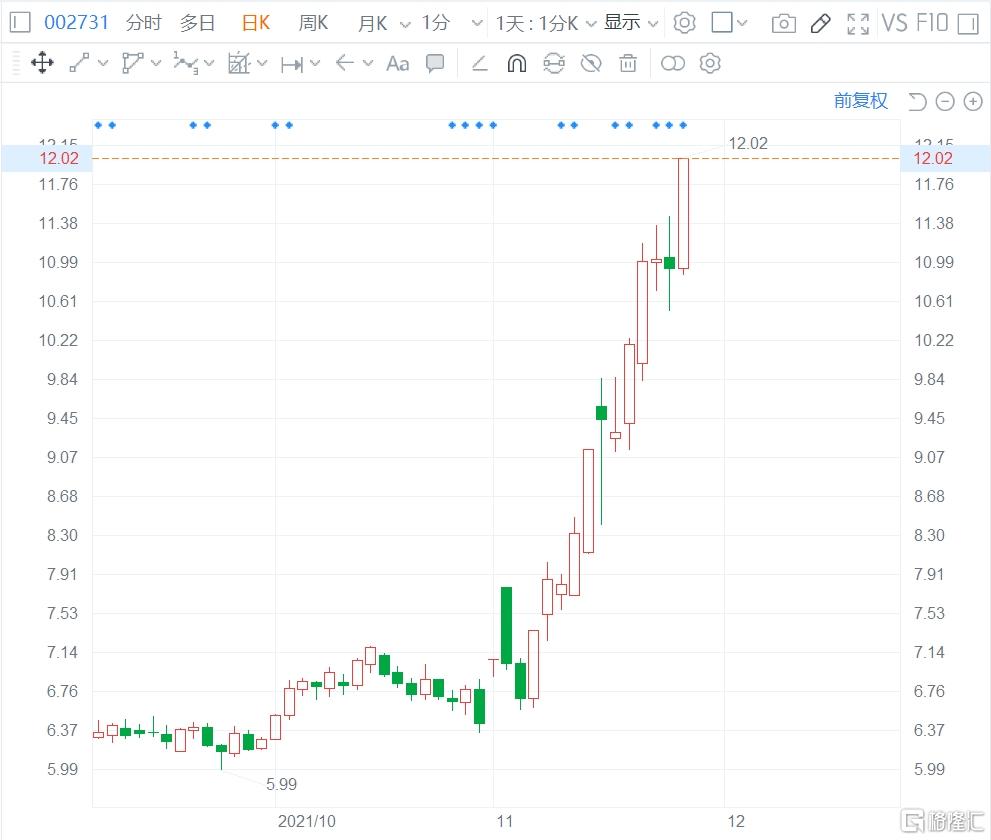Viewport: 991px width, 840px height.
Task: Reset chart zoom with undo arrow
Action: (x=917, y=101)
